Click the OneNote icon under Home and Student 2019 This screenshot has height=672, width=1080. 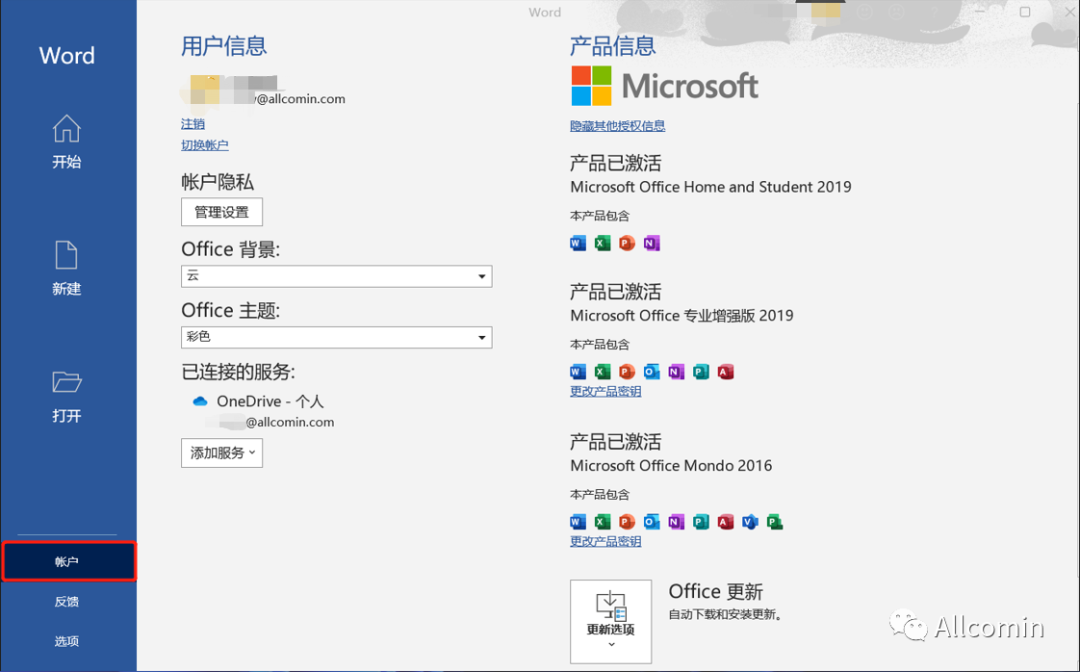651,243
